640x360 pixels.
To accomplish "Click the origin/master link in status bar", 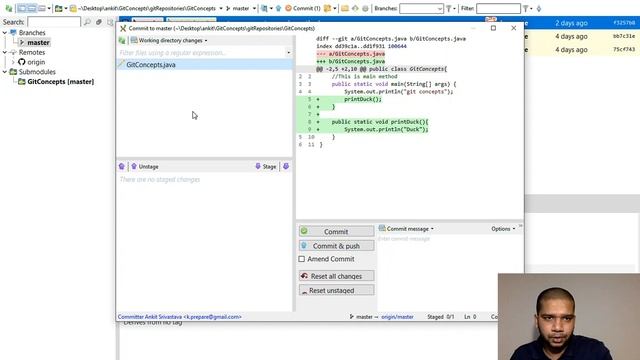I will [397, 317].
